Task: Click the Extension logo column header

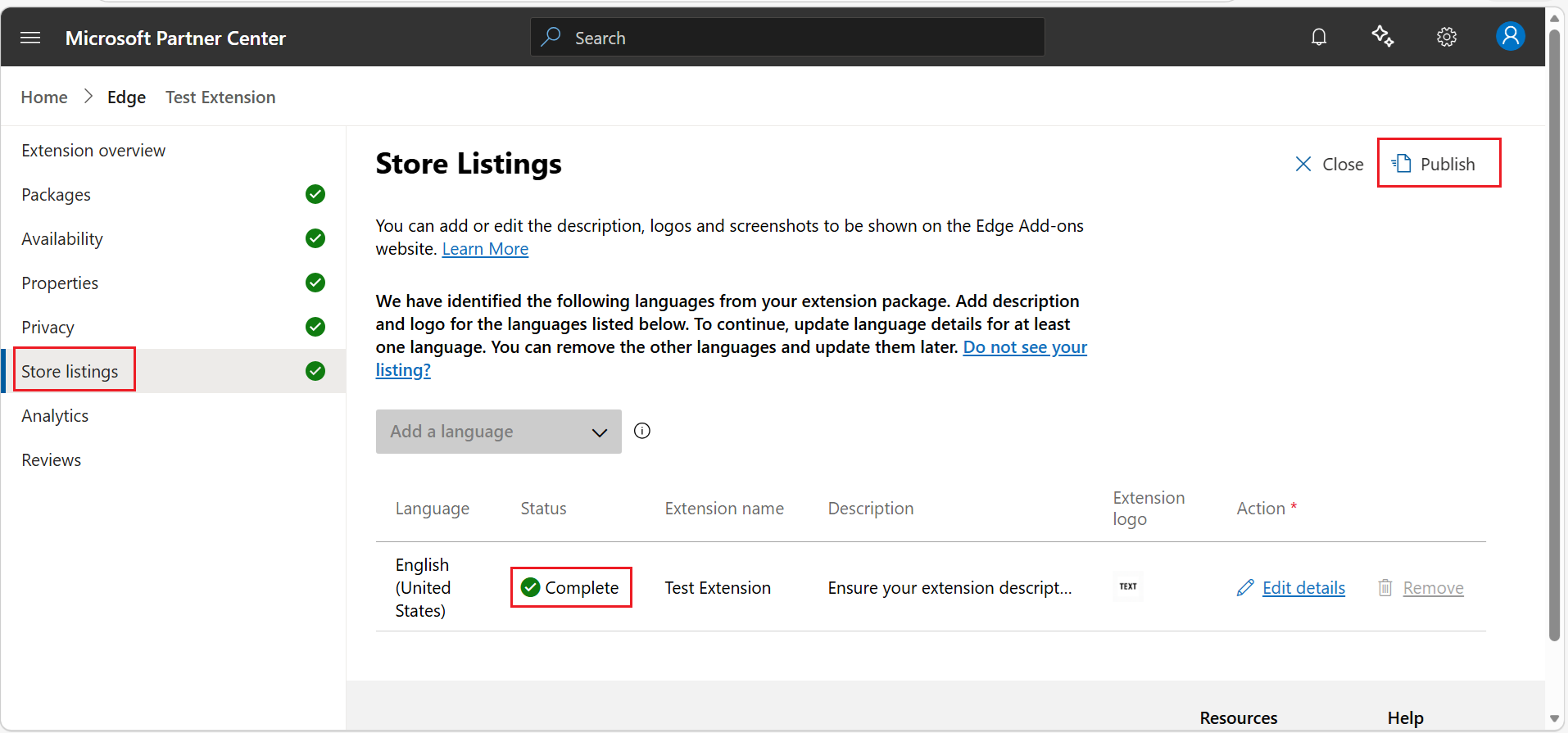Action: pyautogui.click(x=1149, y=509)
